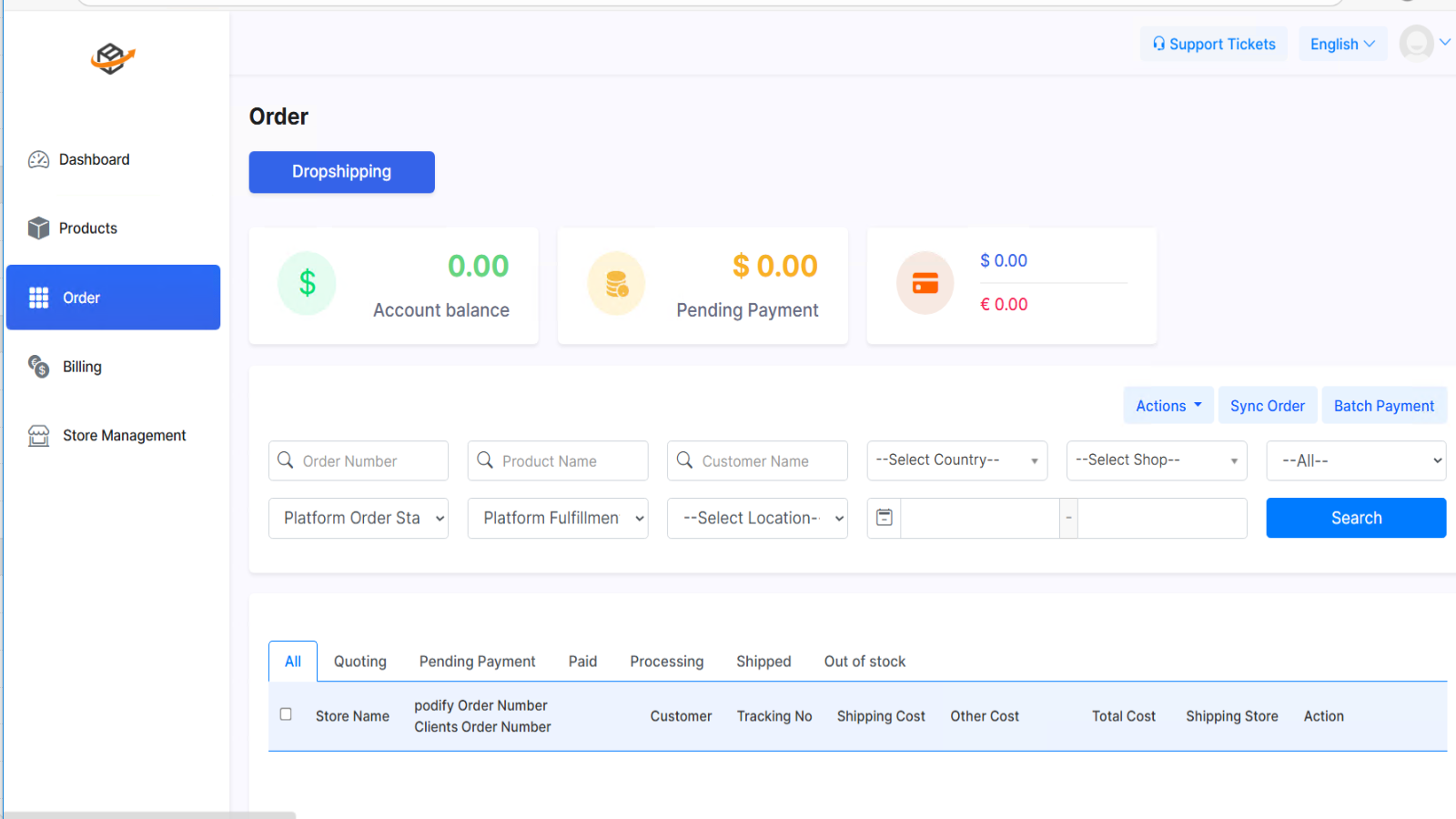Click the Products box icon
This screenshot has width=1456, height=819.
pyautogui.click(x=38, y=228)
